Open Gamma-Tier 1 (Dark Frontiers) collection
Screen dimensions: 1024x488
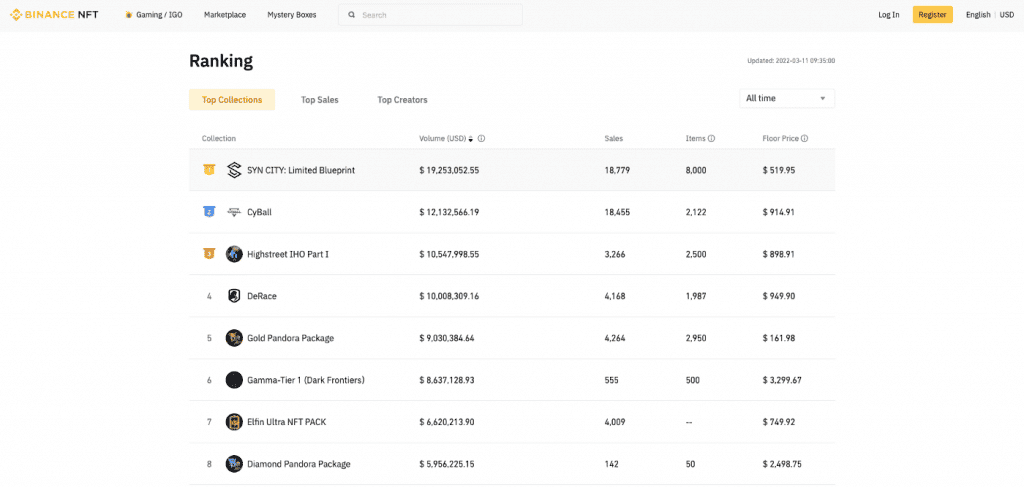(306, 380)
